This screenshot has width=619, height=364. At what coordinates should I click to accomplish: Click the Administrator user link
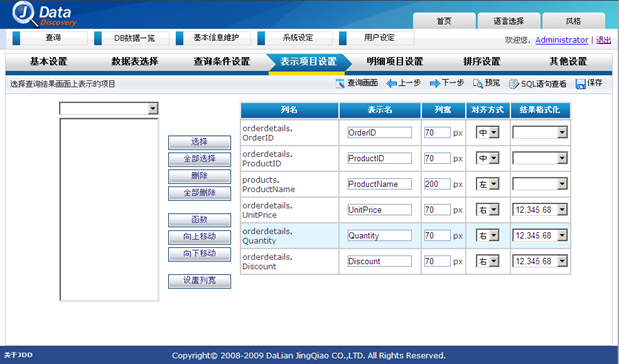[x=561, y=40]
